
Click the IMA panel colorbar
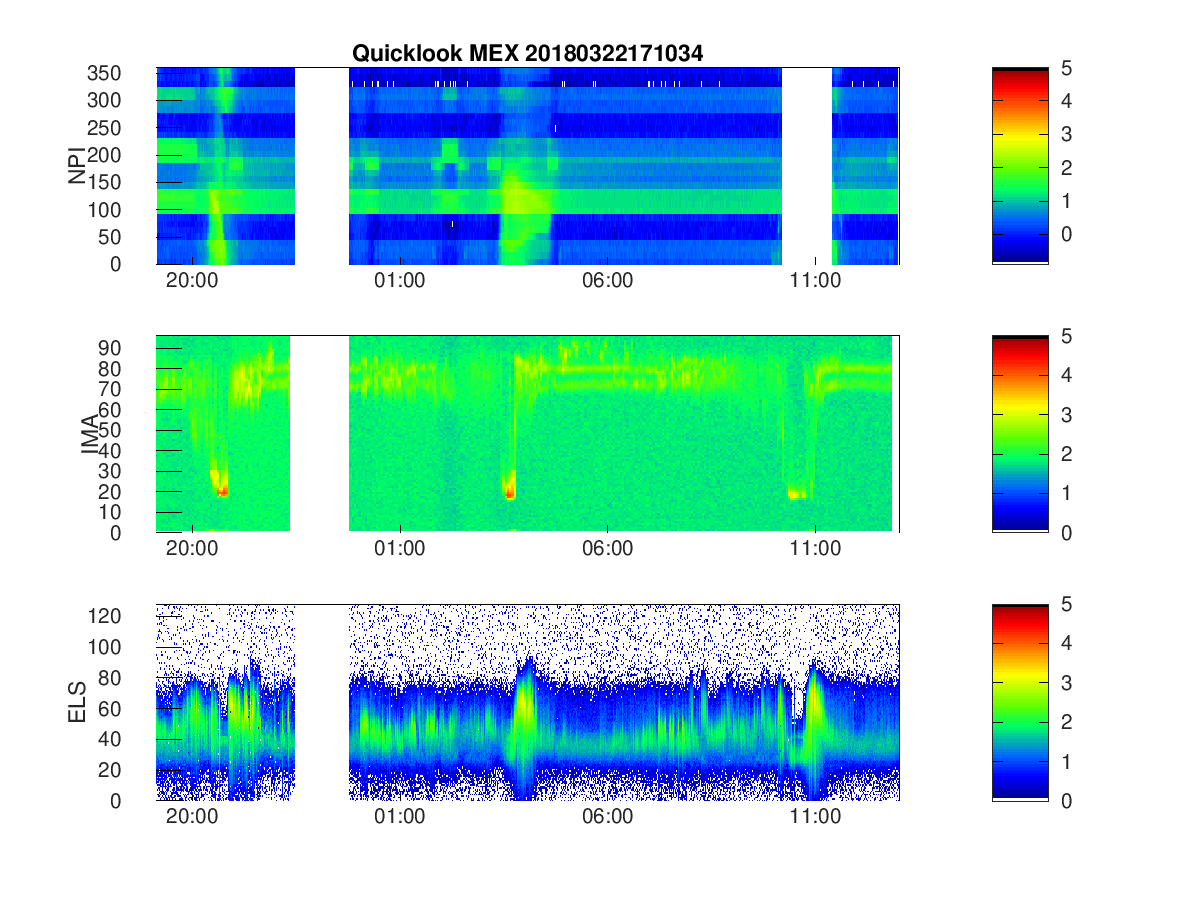pos(1020,434)
